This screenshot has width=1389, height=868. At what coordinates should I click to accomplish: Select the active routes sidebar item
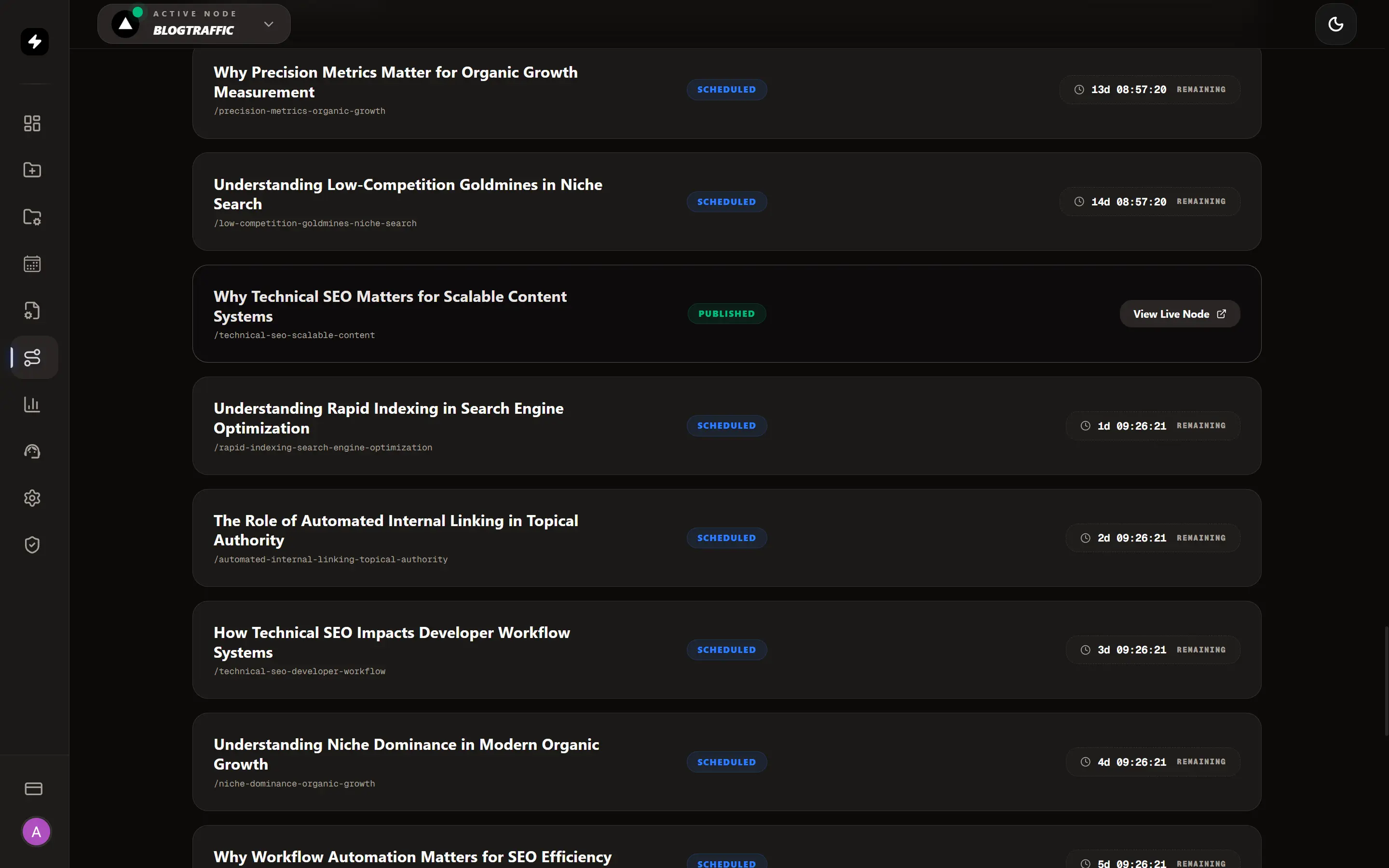tap(33, 358)
